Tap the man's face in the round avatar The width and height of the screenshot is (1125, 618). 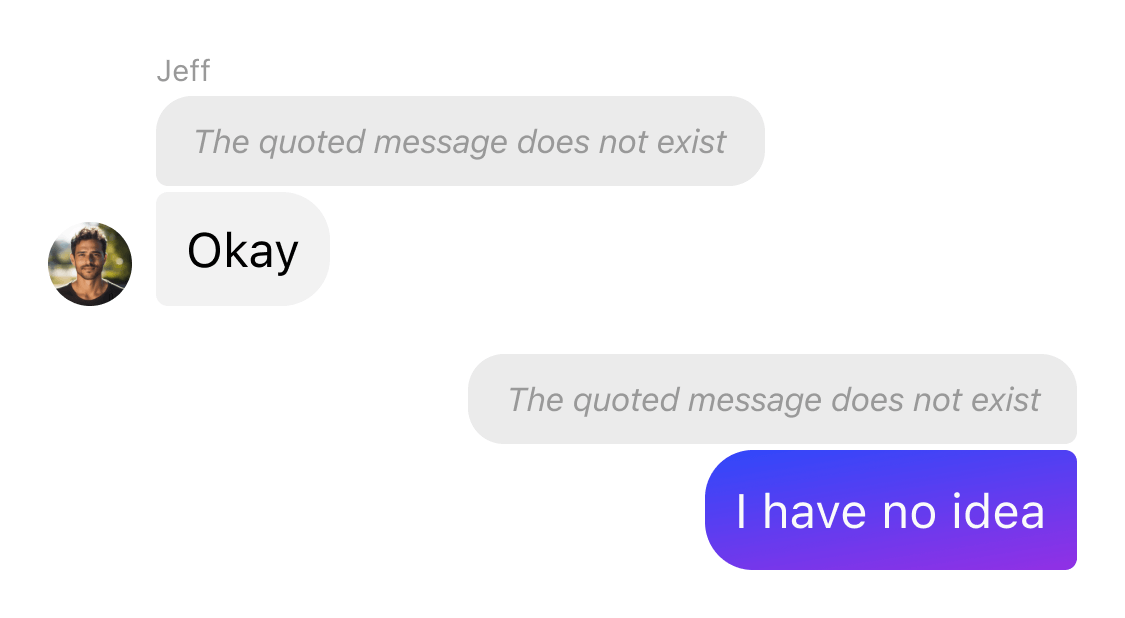[88, 255]
